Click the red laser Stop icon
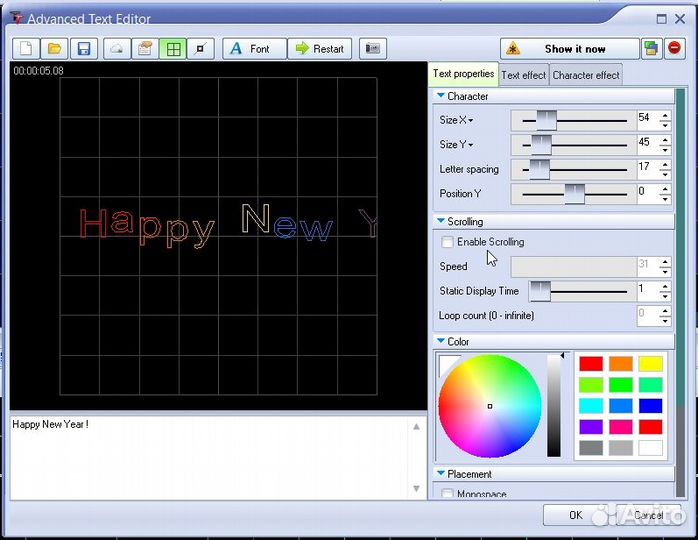The width and height of the screenshot is (698, 540). click(x=675, y=49)
